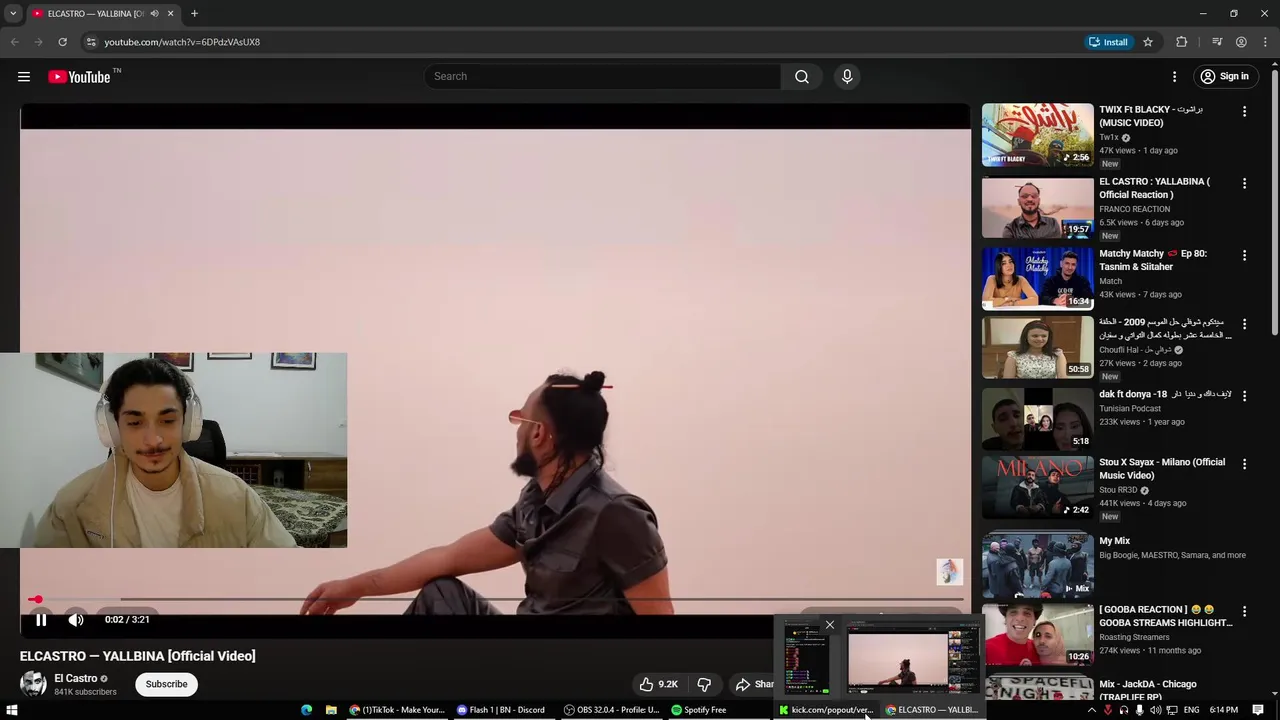The height and width of the screenshot is (720, 1280).
Task: Open options for Matchy Matchy Ep 80 video
Action: pos(1244,256)
